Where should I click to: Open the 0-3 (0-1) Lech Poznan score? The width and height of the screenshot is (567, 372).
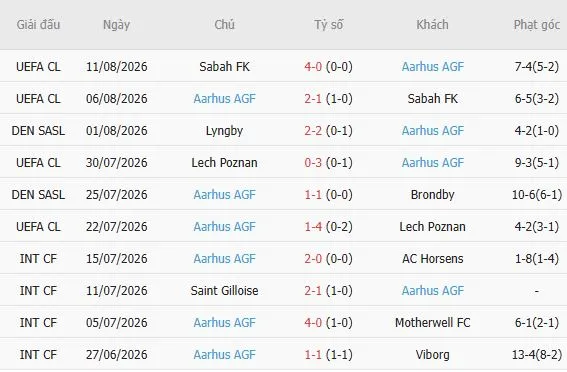[328, 163]
